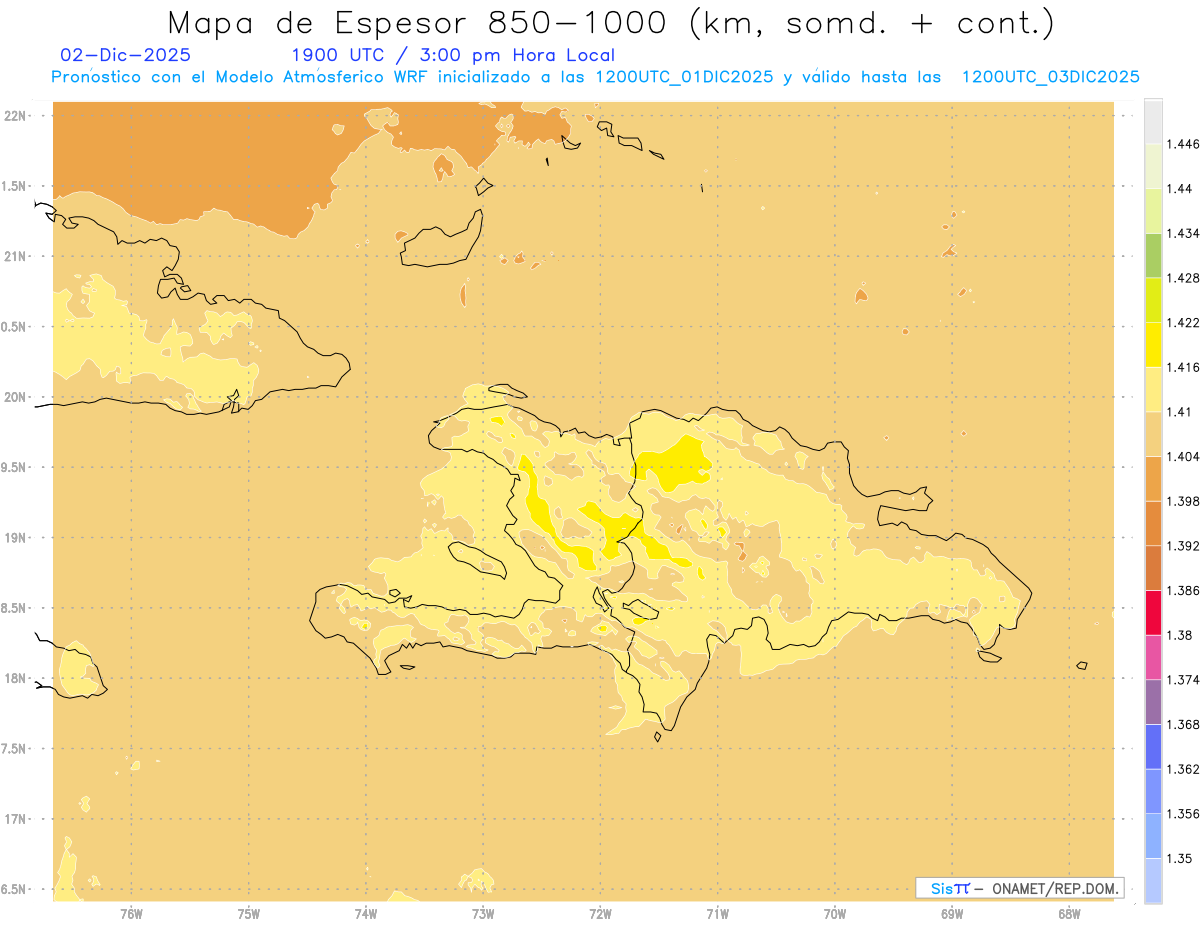Click the legend value '1.434'

click(1182, 233)
